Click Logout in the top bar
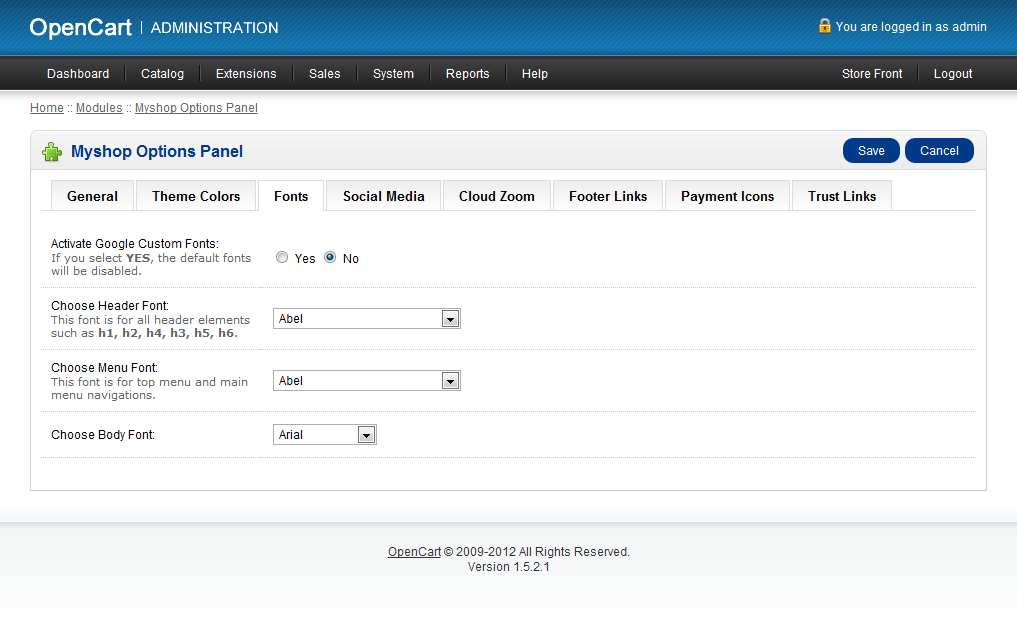Viewport: 1017px width, 634px height. (953, 74)
